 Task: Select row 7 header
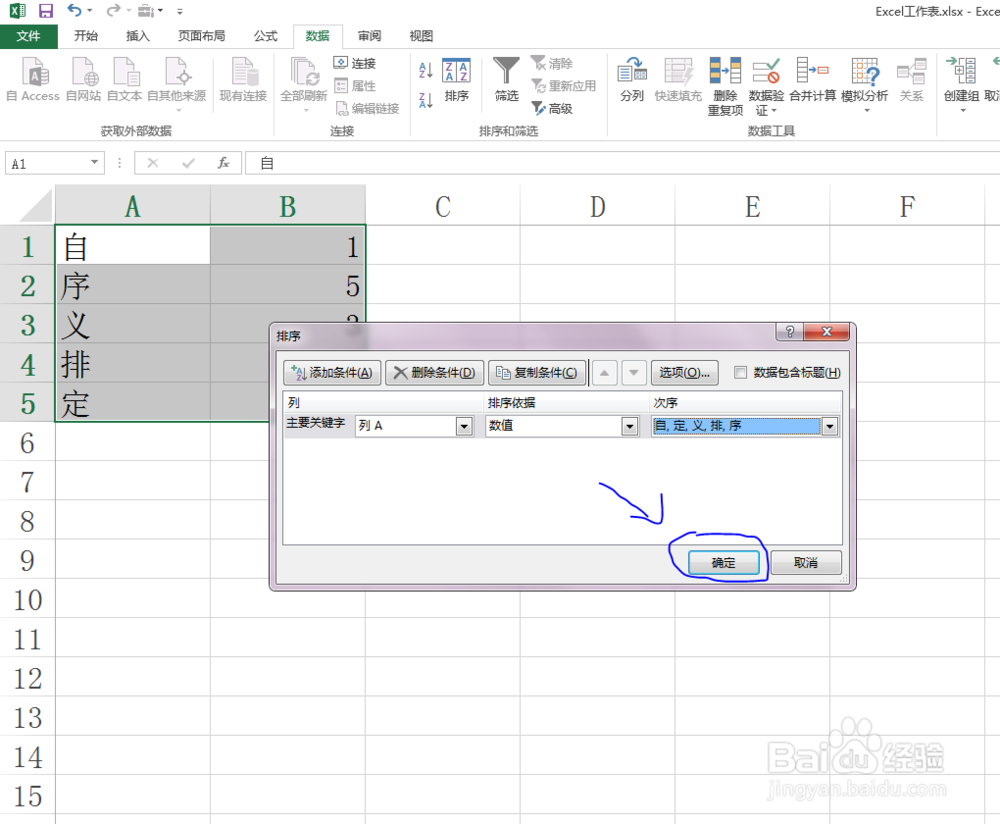click(27, 482)
